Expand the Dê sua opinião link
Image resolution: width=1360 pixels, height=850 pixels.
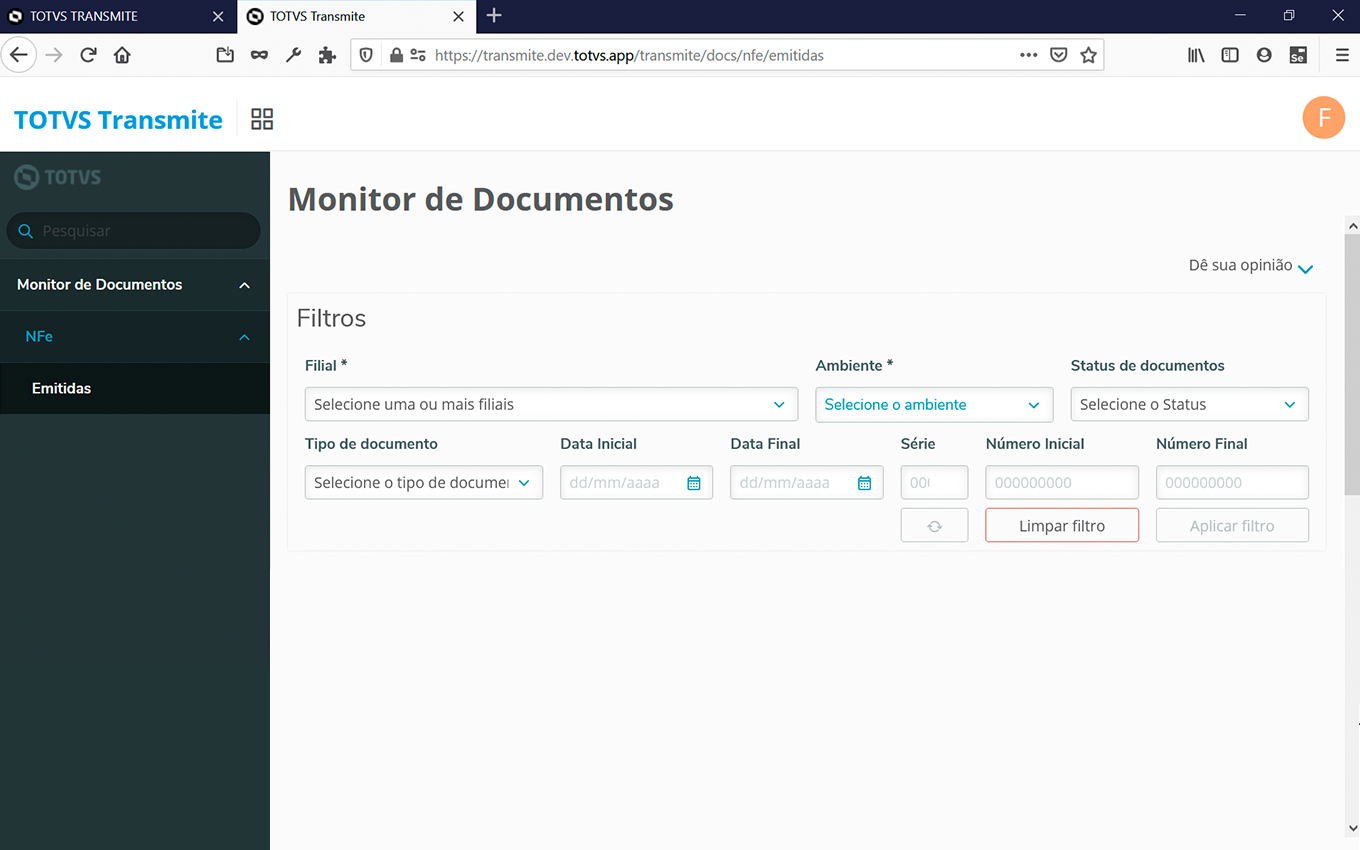tap(1250, 266)
